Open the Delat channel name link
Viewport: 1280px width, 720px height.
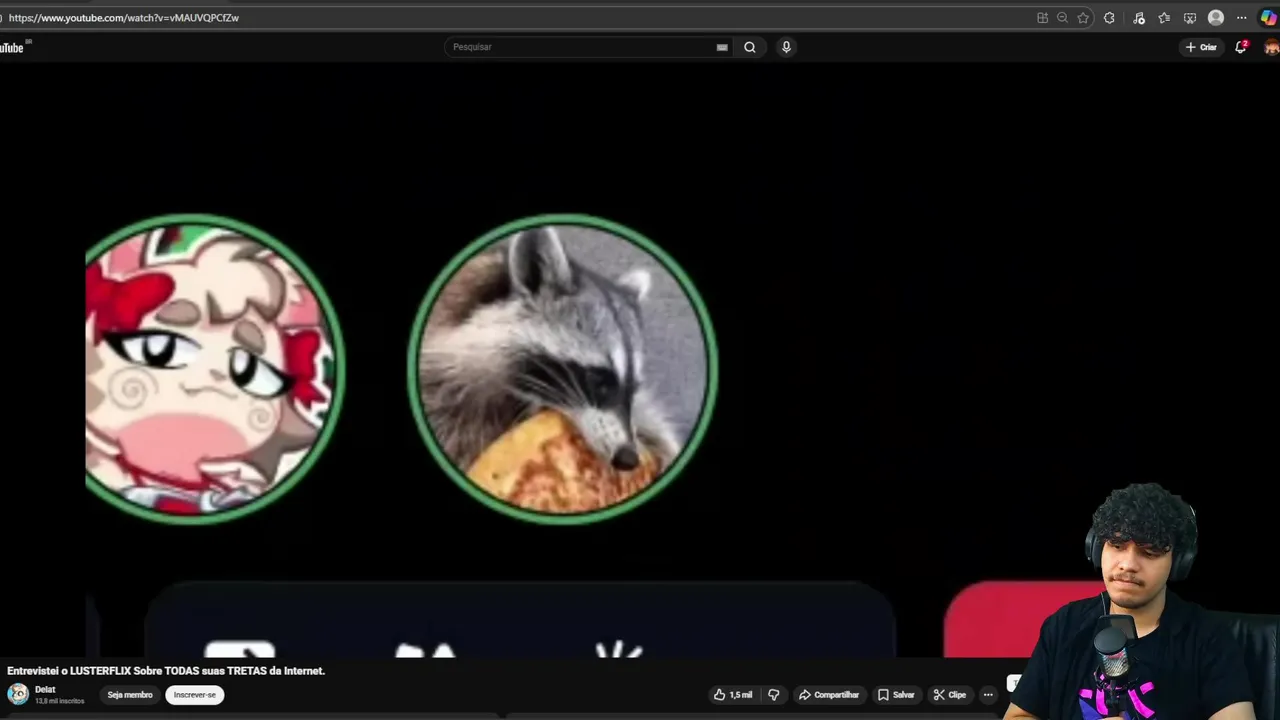pyautogui.click(x=45, y=690)
